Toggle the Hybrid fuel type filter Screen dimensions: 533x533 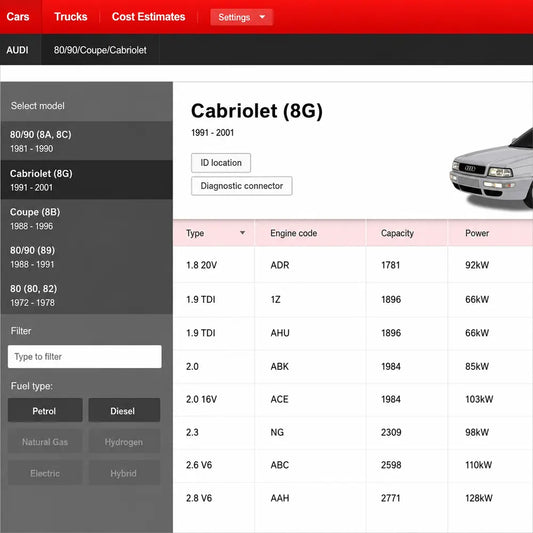tap(124, 473)
